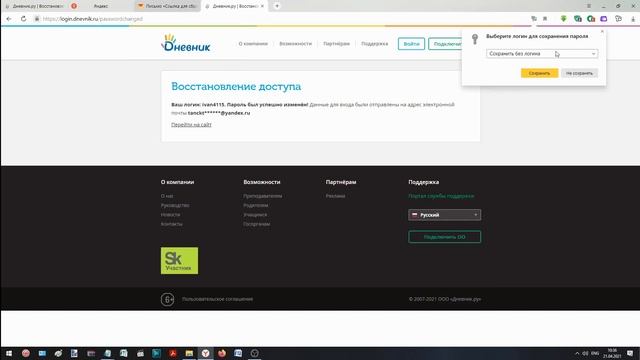The image size is (640, 360).
Task: Click the Контакты footer link
Action: pos(172,224)
